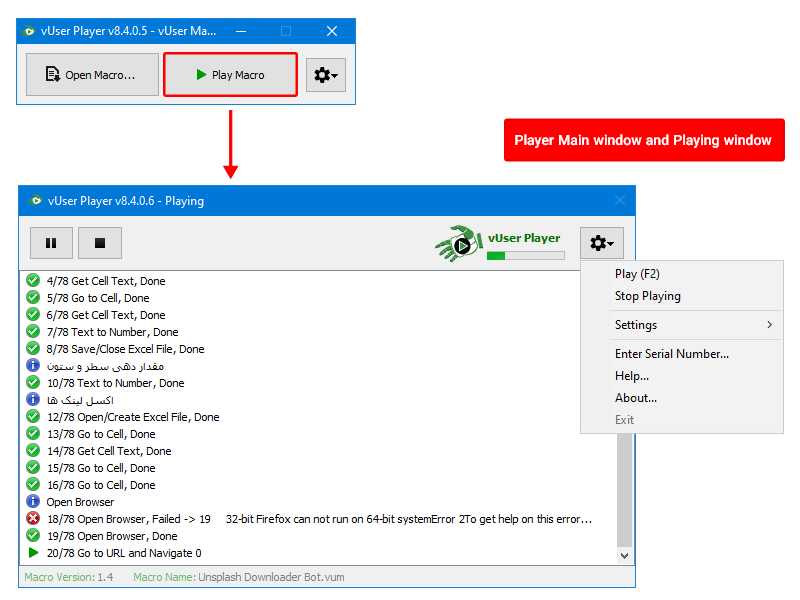Select the '8/78 Save/Close Excel File, Done' line
The height and width of the screenshot is (600, 800).
tap(126, 349)
